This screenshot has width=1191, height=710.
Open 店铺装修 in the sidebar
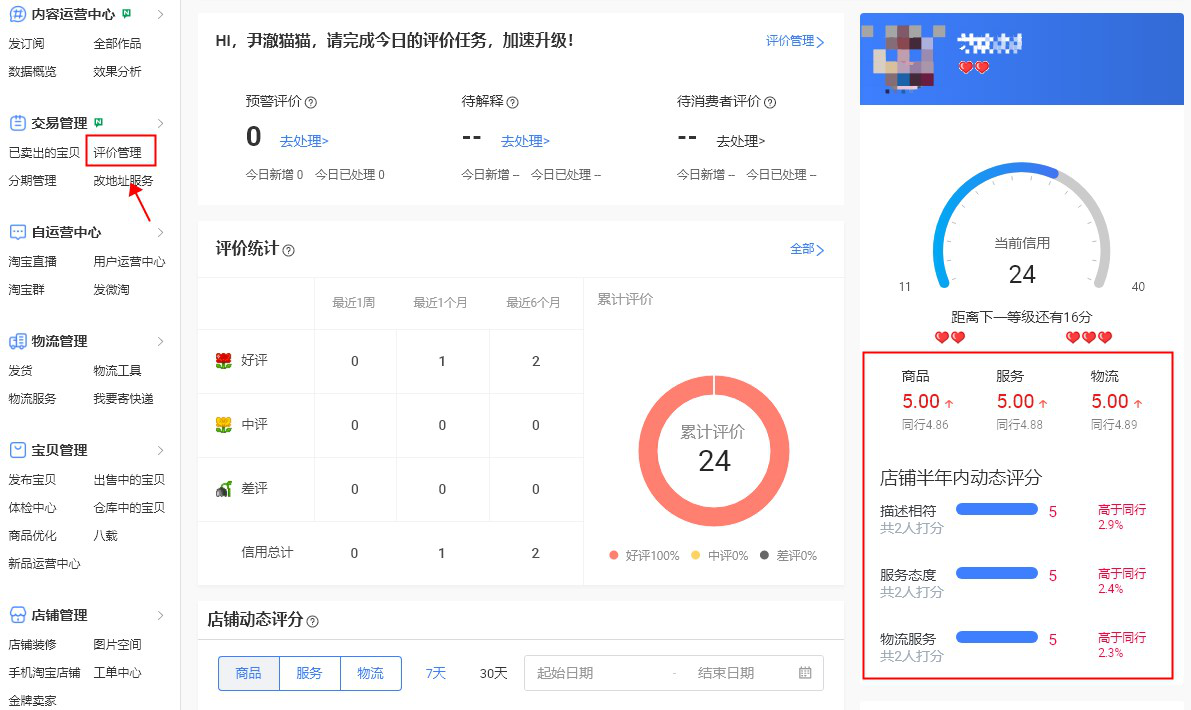33,645
